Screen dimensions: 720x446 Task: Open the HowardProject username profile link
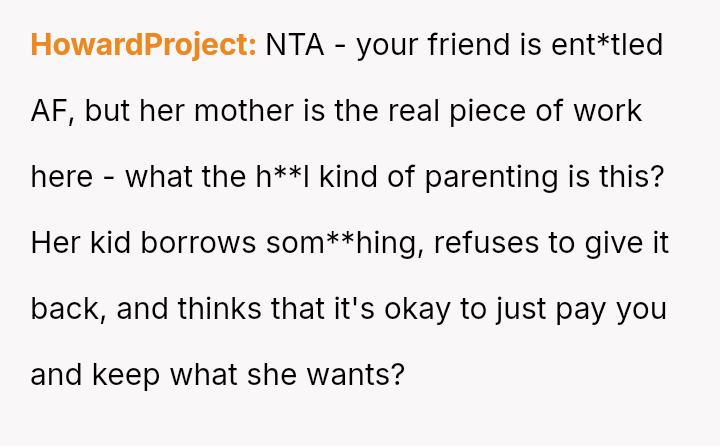144,45
